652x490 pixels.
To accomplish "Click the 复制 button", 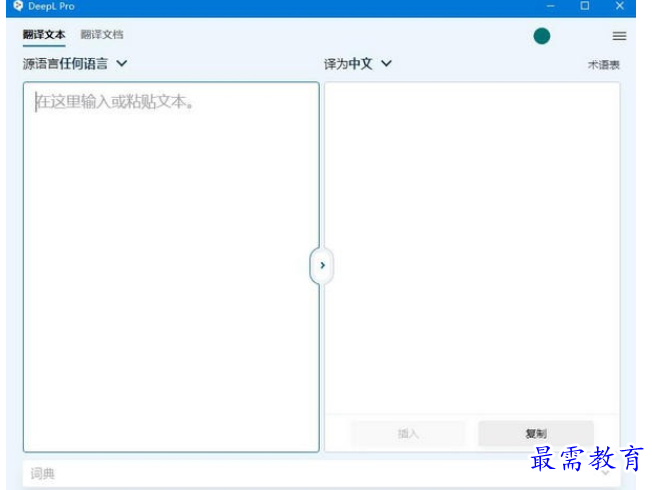I will coord(536,433).
